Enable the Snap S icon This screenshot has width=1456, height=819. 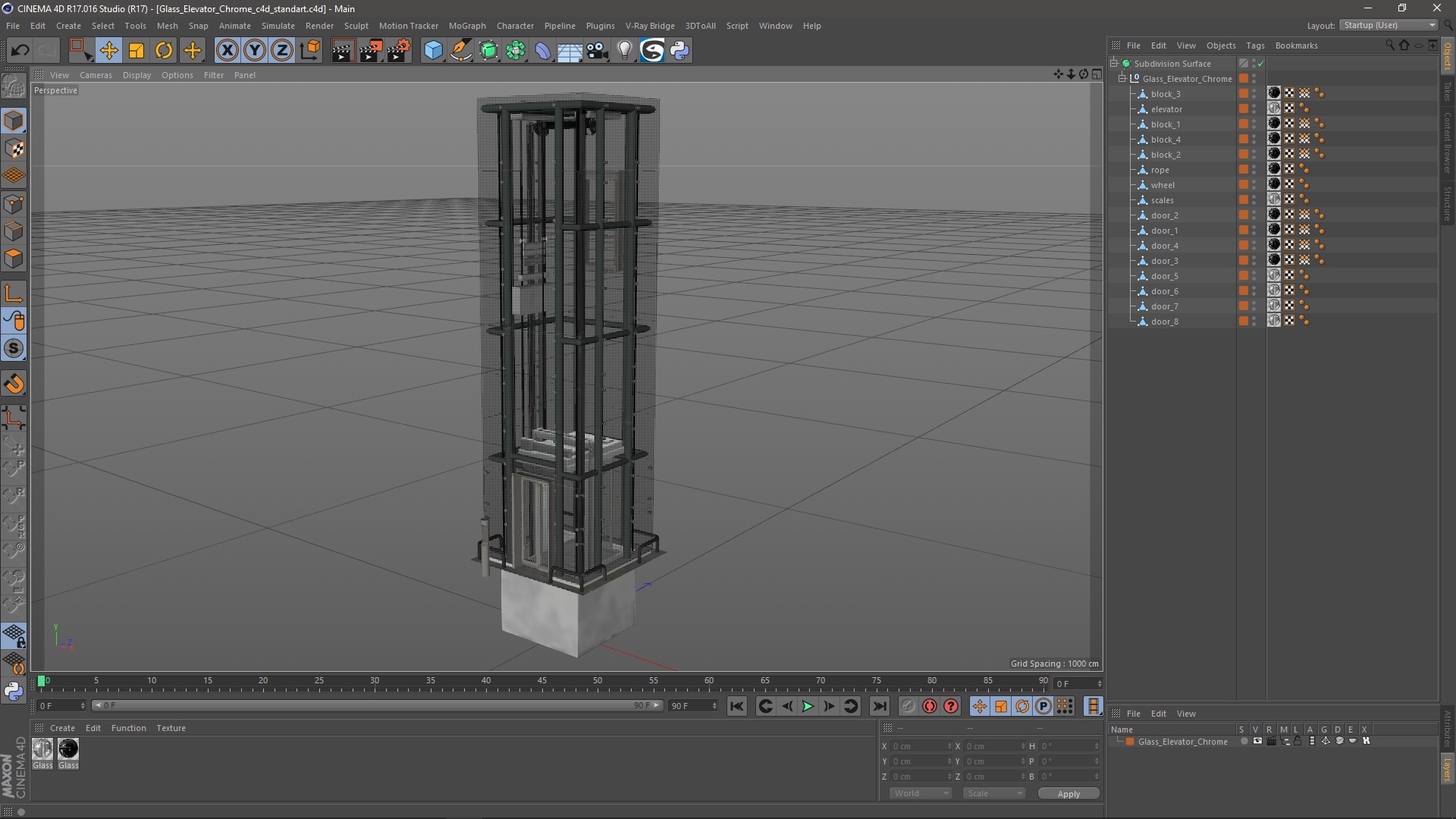tap(14, 348)
